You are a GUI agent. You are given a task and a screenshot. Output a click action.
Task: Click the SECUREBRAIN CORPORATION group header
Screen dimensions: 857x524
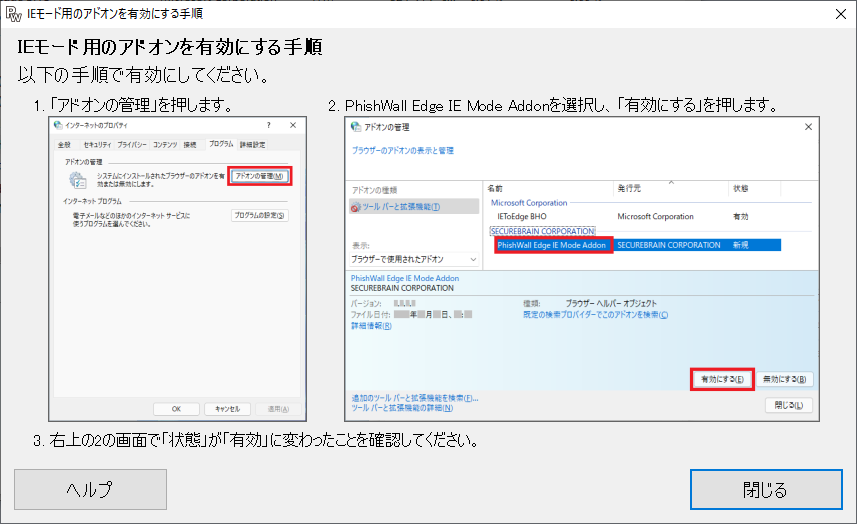pos(542,231)
